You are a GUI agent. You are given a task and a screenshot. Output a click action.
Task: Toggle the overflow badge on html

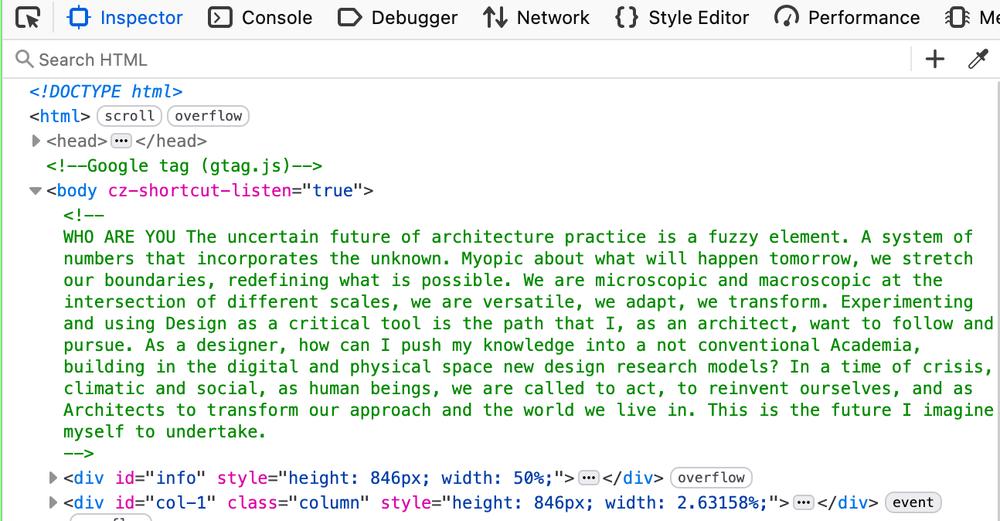point(208,116)
